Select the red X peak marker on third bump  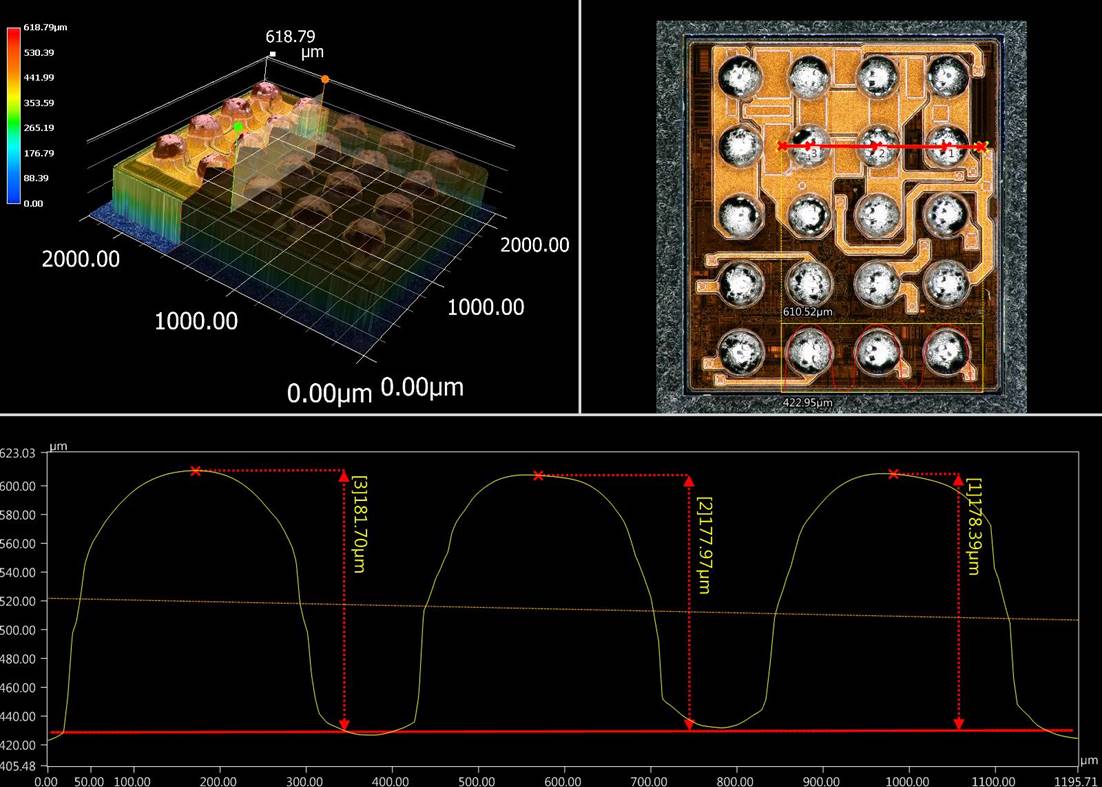point(893,474)
